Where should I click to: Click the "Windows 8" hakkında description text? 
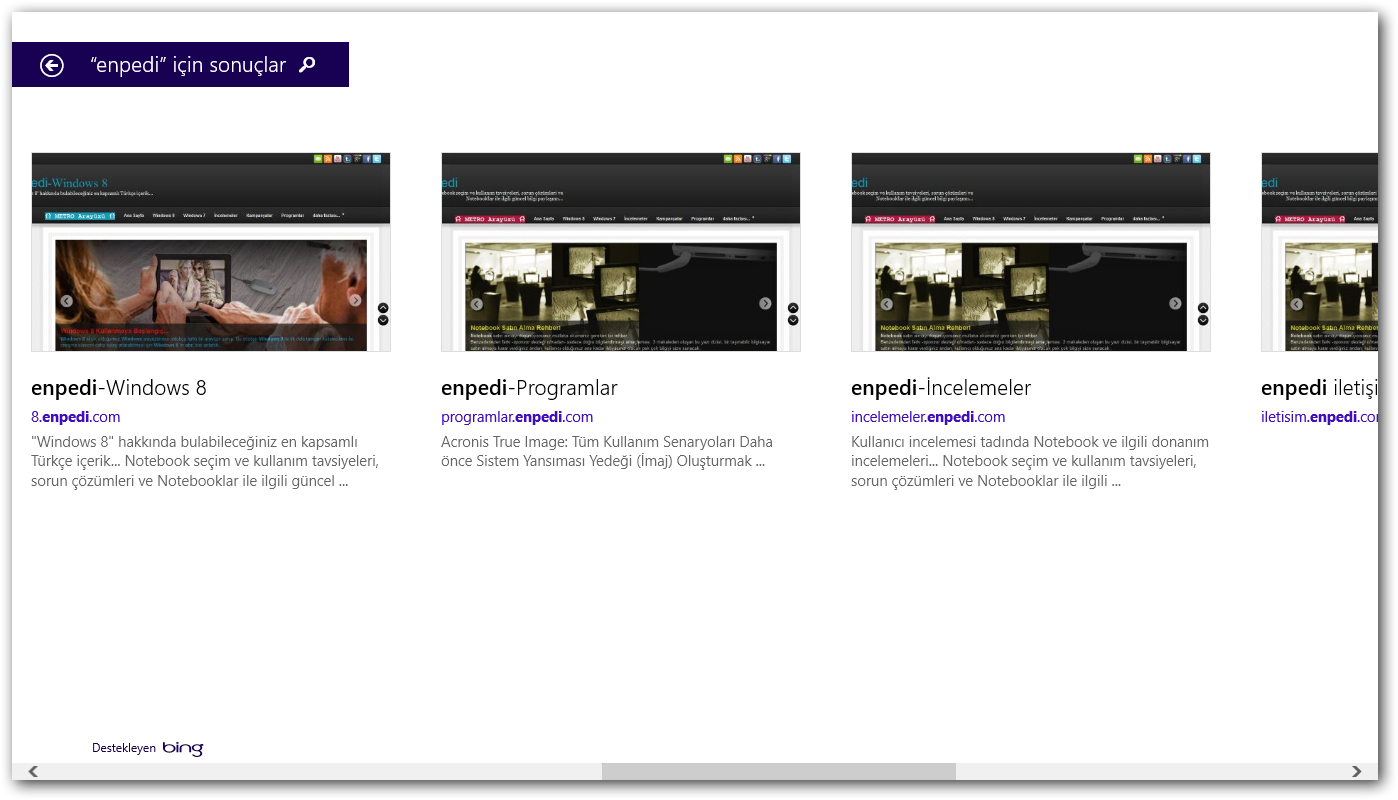point(205,461)
